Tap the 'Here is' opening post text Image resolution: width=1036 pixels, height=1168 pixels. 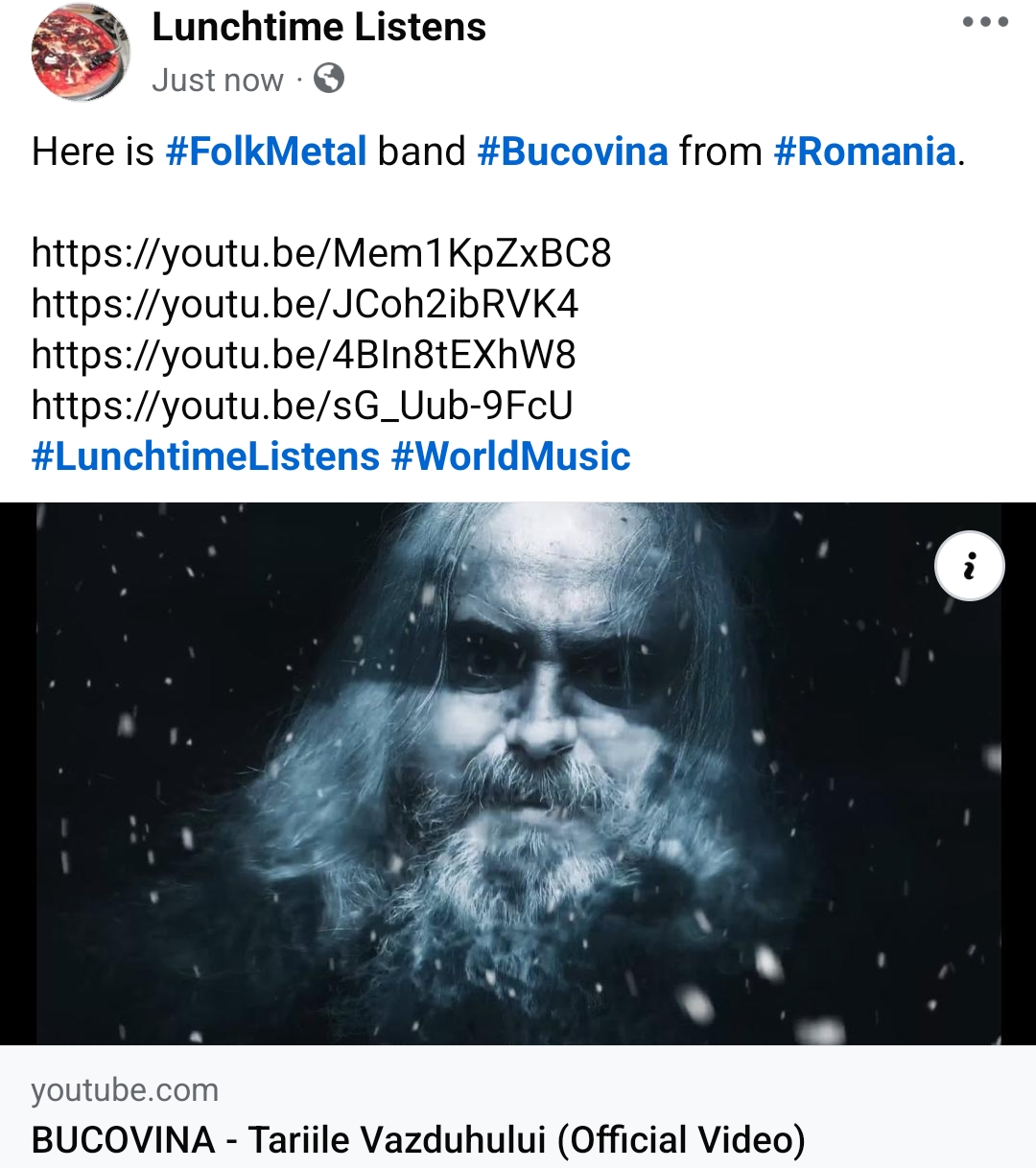(92, 152)
